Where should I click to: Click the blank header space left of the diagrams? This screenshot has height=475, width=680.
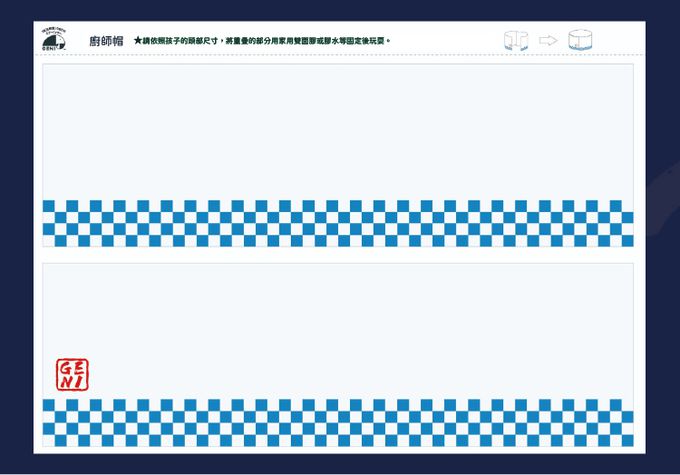(x=450, y=41)
